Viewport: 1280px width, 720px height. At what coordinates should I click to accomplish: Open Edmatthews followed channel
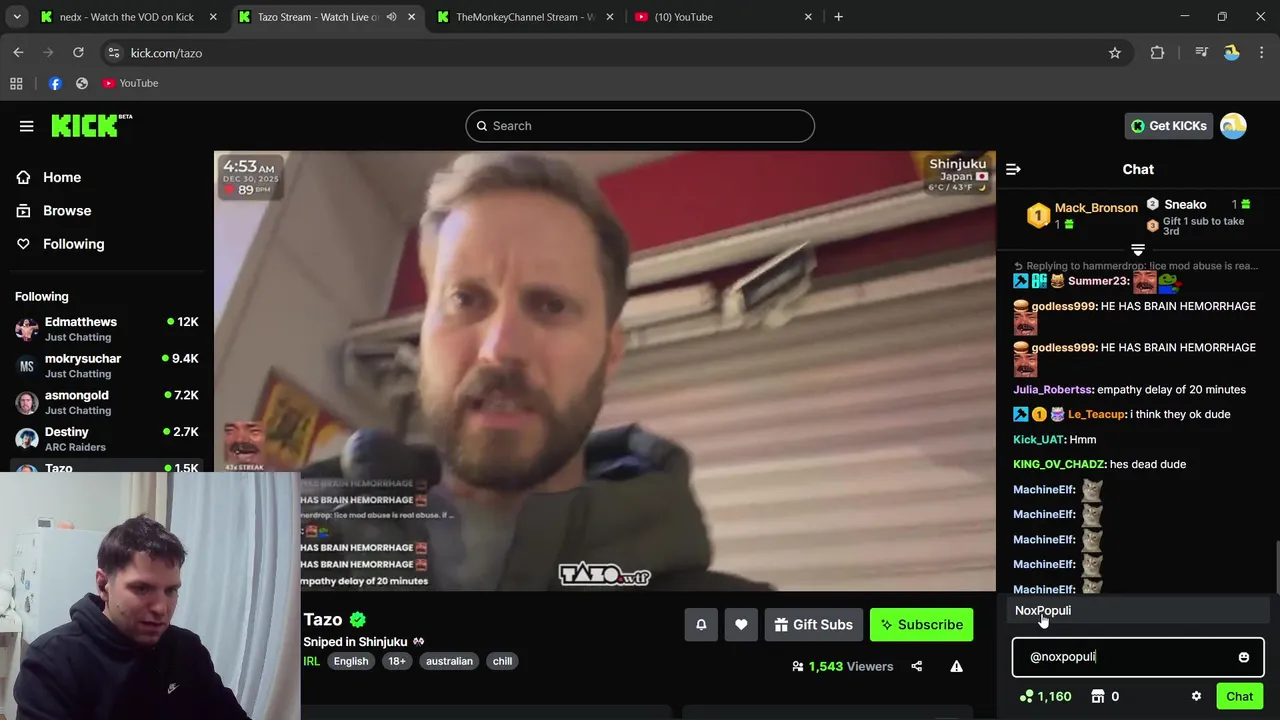point(107,329)
